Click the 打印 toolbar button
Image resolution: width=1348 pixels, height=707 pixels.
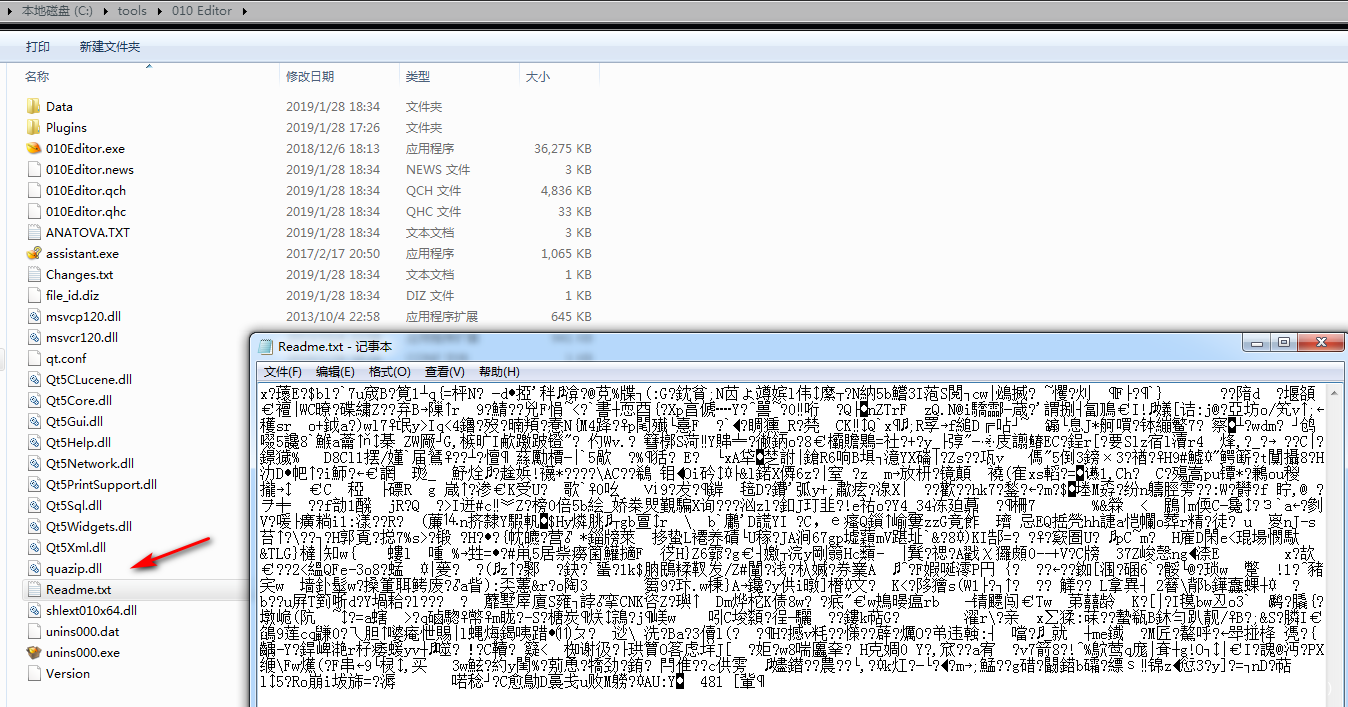pos(38,47)
